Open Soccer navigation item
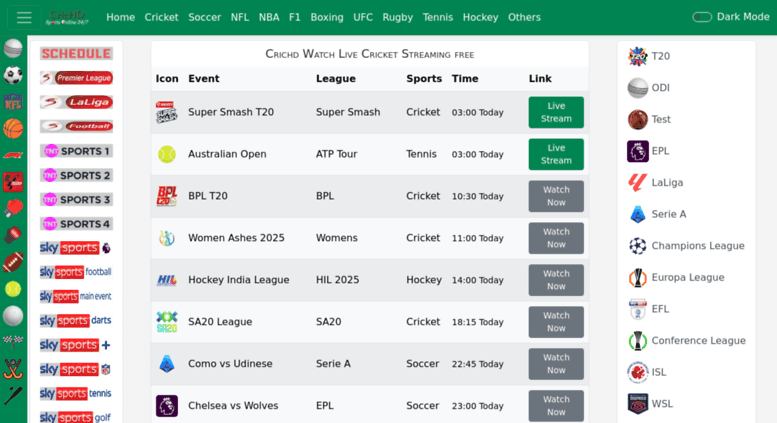 click(x=204, y=17)
